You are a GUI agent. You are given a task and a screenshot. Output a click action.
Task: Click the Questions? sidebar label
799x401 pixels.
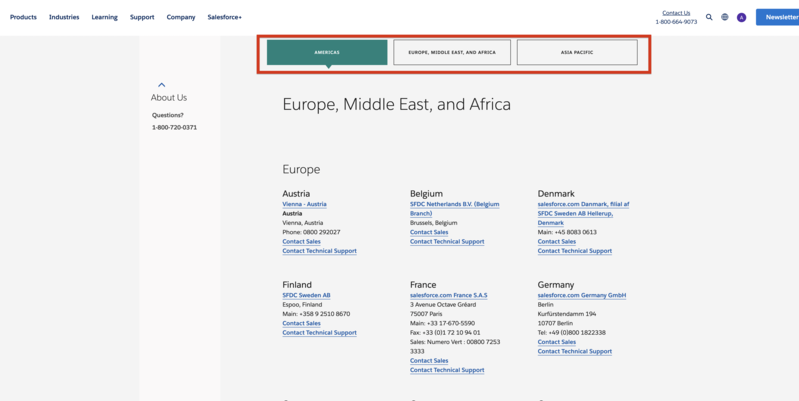pyautogui.click(x=168, y=115)
